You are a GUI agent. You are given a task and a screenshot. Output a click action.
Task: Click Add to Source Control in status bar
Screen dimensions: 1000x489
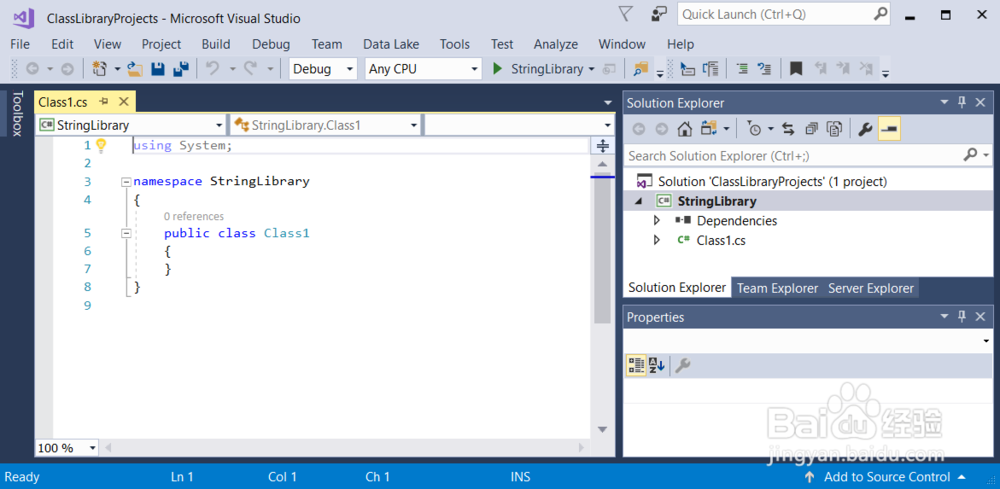(x=886, y=477)
